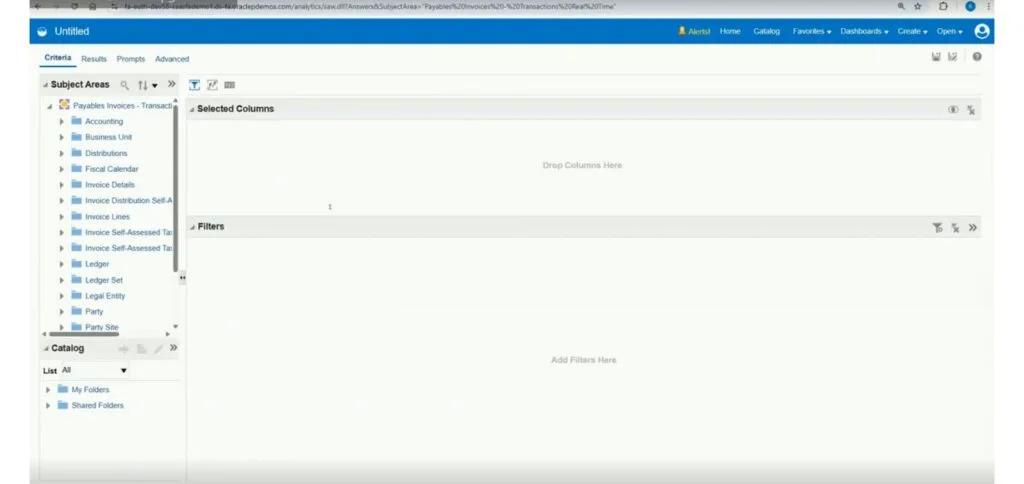Open the Help question mark icon

click(977, 57)
